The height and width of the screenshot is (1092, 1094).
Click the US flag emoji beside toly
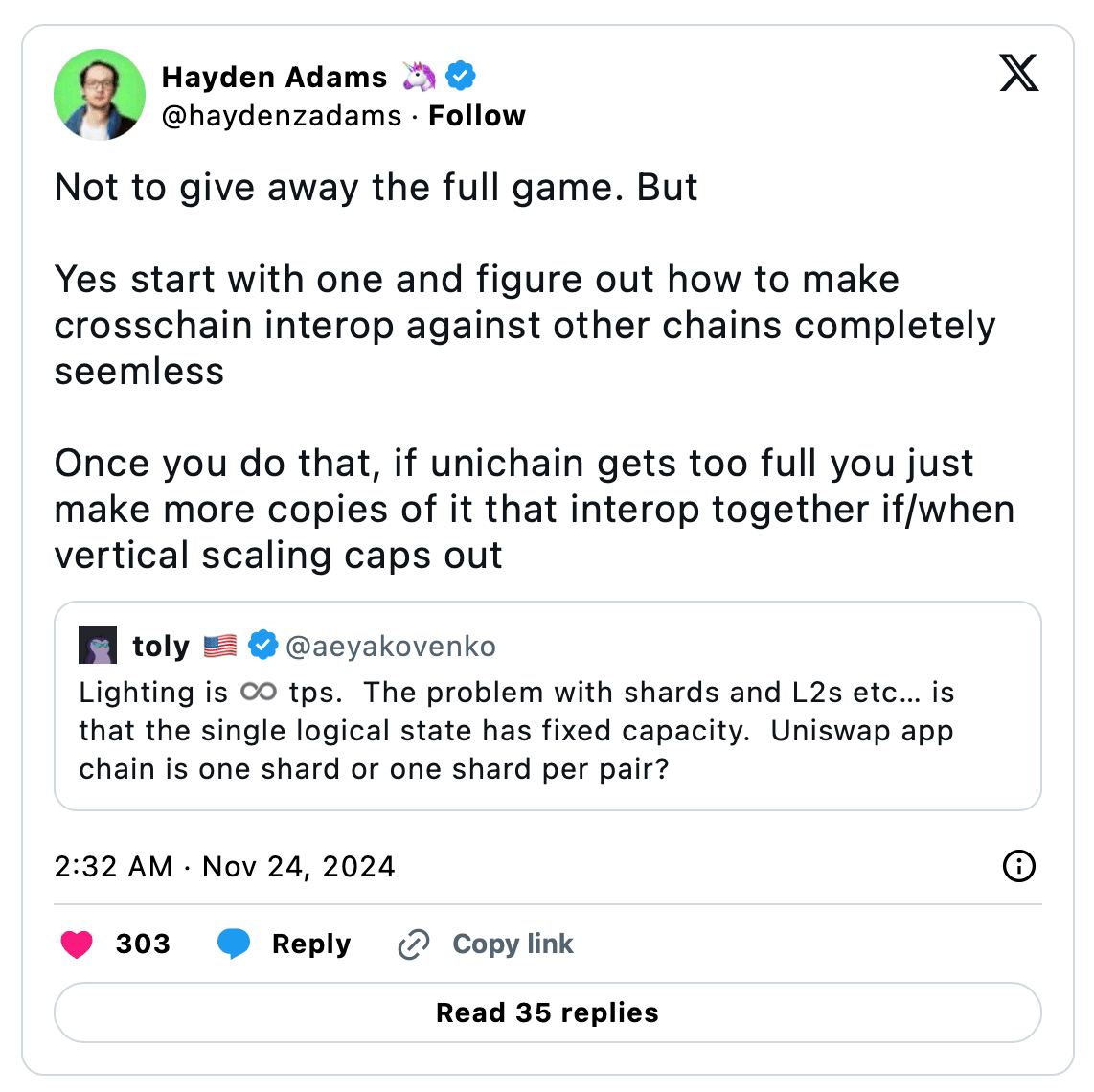click(x=220, y=647)
